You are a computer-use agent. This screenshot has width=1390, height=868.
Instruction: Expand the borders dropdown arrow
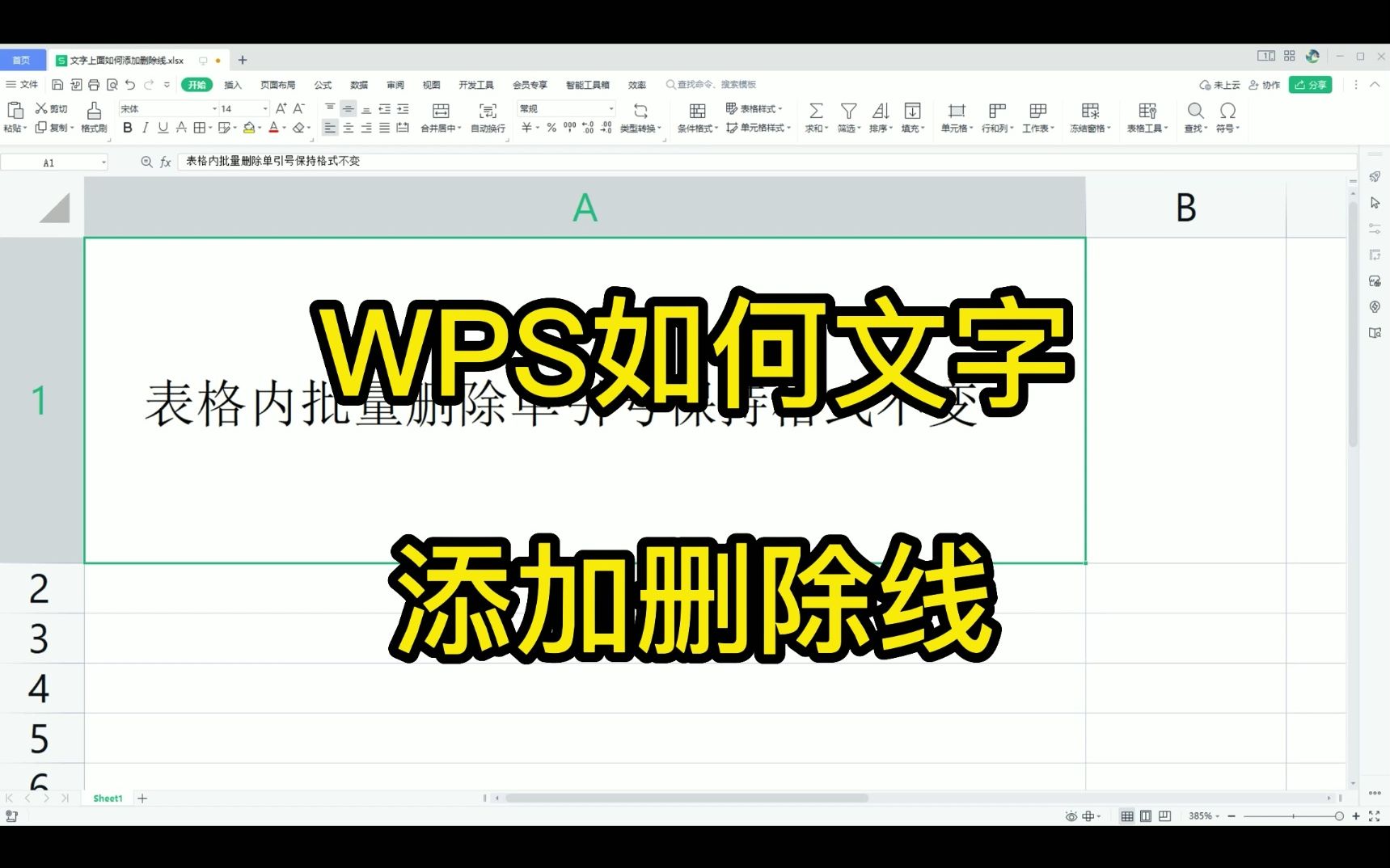pos(210,128)
